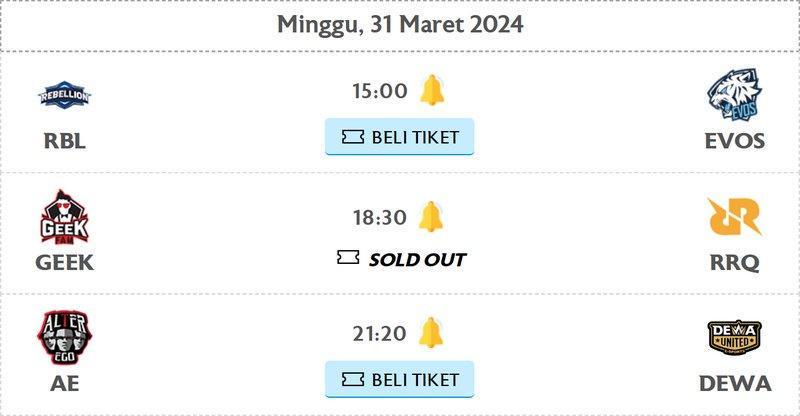800x416 pixels.
Task: Toggle reminder bell for 21:20 match
Action: point(431,333)
